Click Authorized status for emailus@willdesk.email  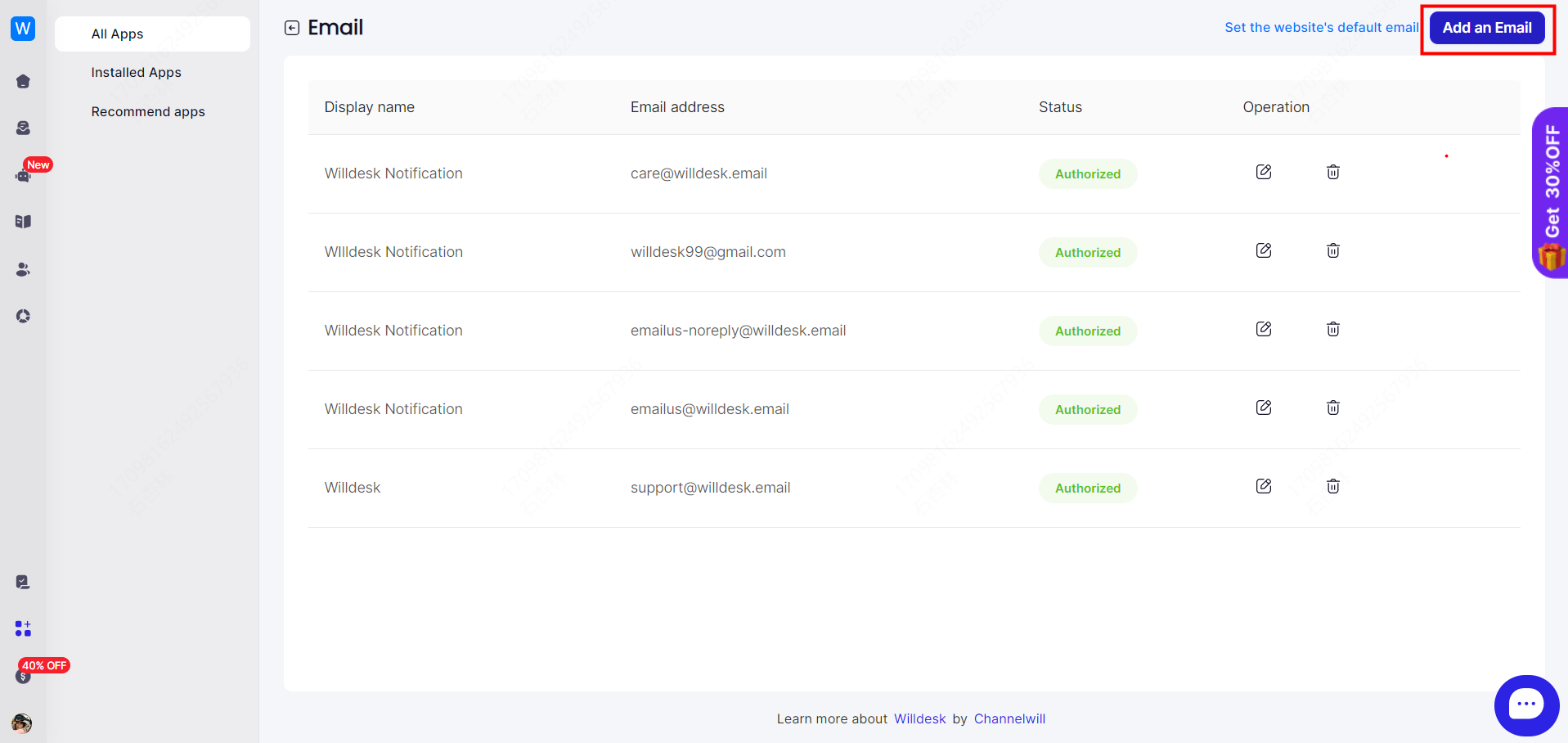click(1088, 409)
